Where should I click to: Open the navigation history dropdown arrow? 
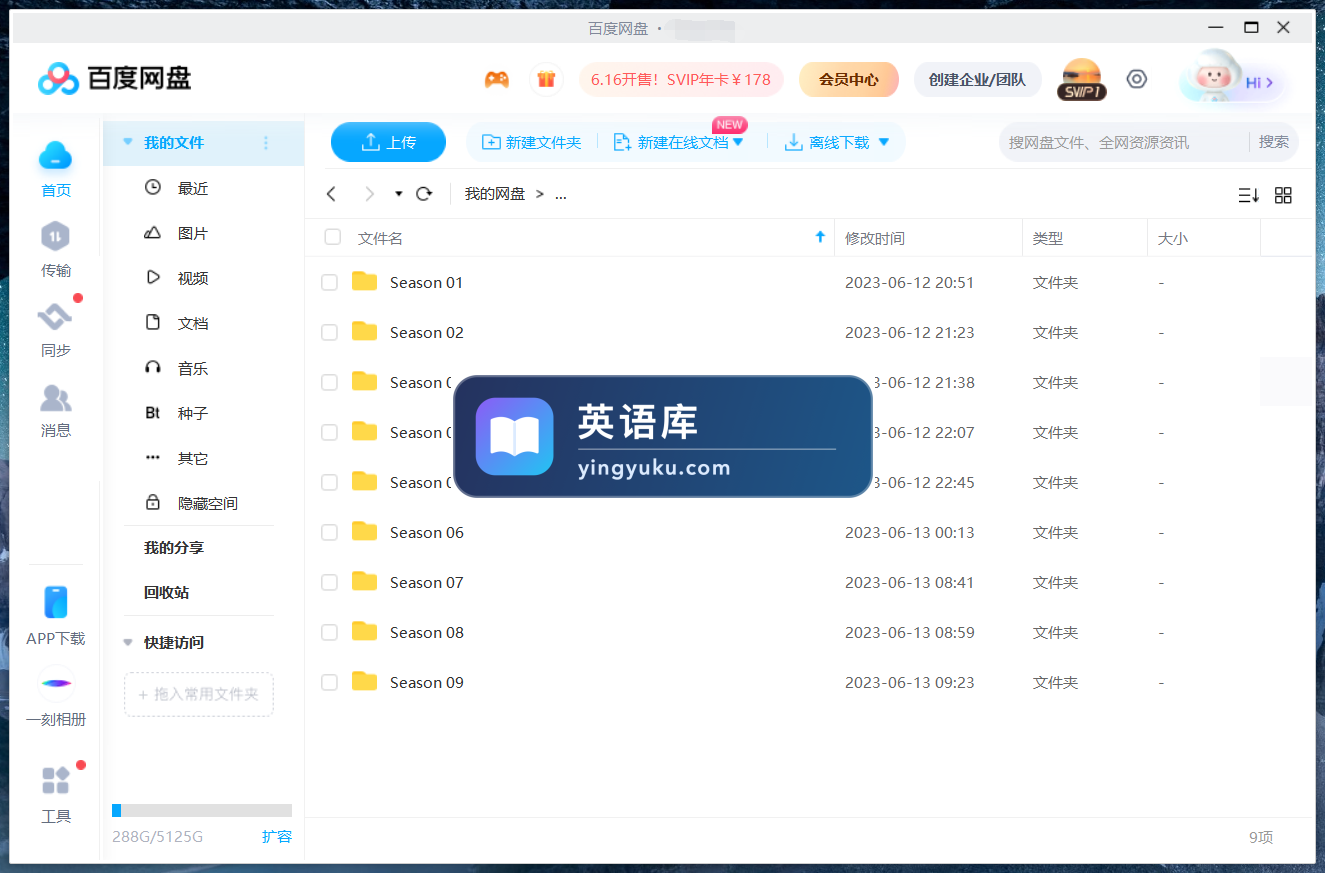pos(399,194)
